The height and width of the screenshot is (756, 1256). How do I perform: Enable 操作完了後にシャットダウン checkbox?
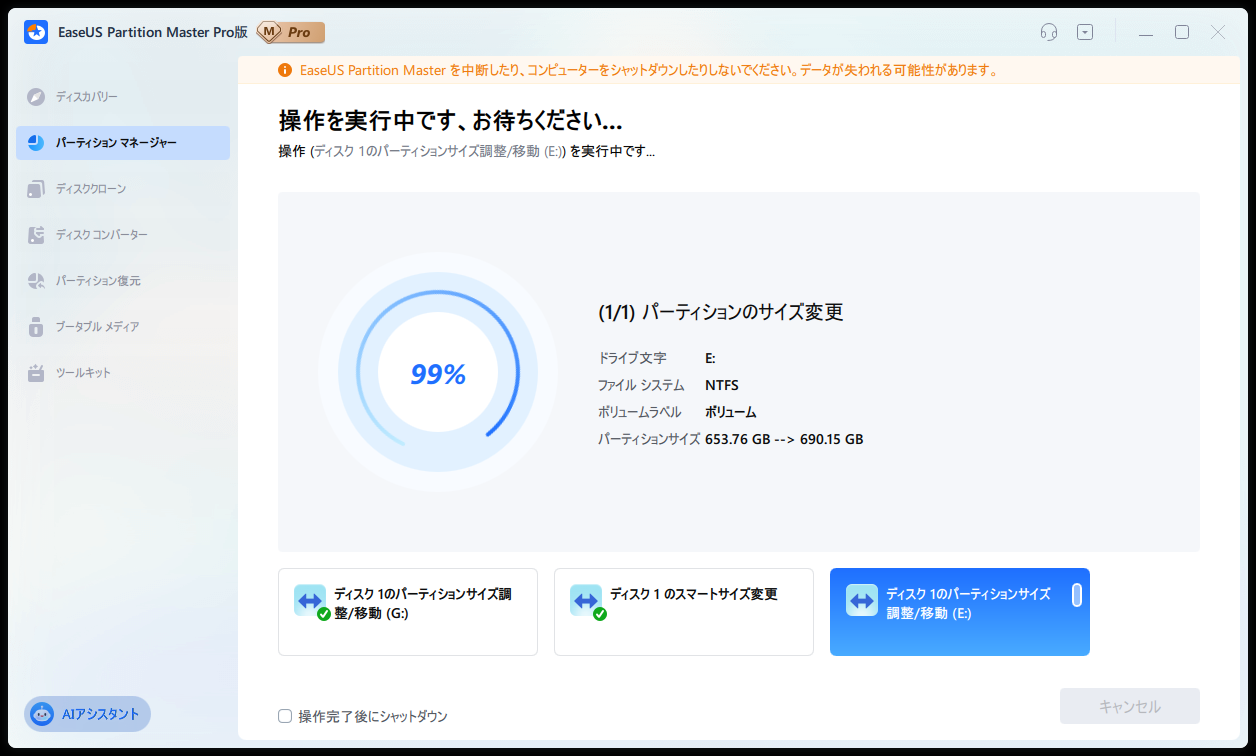[285, 716]
